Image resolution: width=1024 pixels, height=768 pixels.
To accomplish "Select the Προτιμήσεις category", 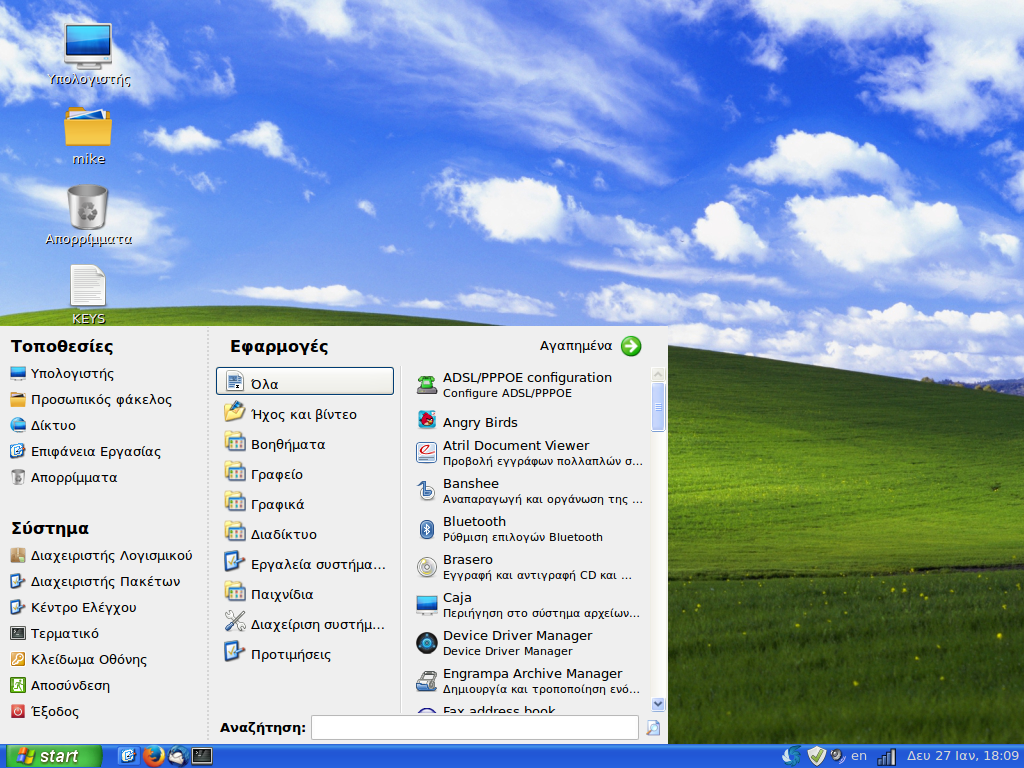I will pos(305,654).
